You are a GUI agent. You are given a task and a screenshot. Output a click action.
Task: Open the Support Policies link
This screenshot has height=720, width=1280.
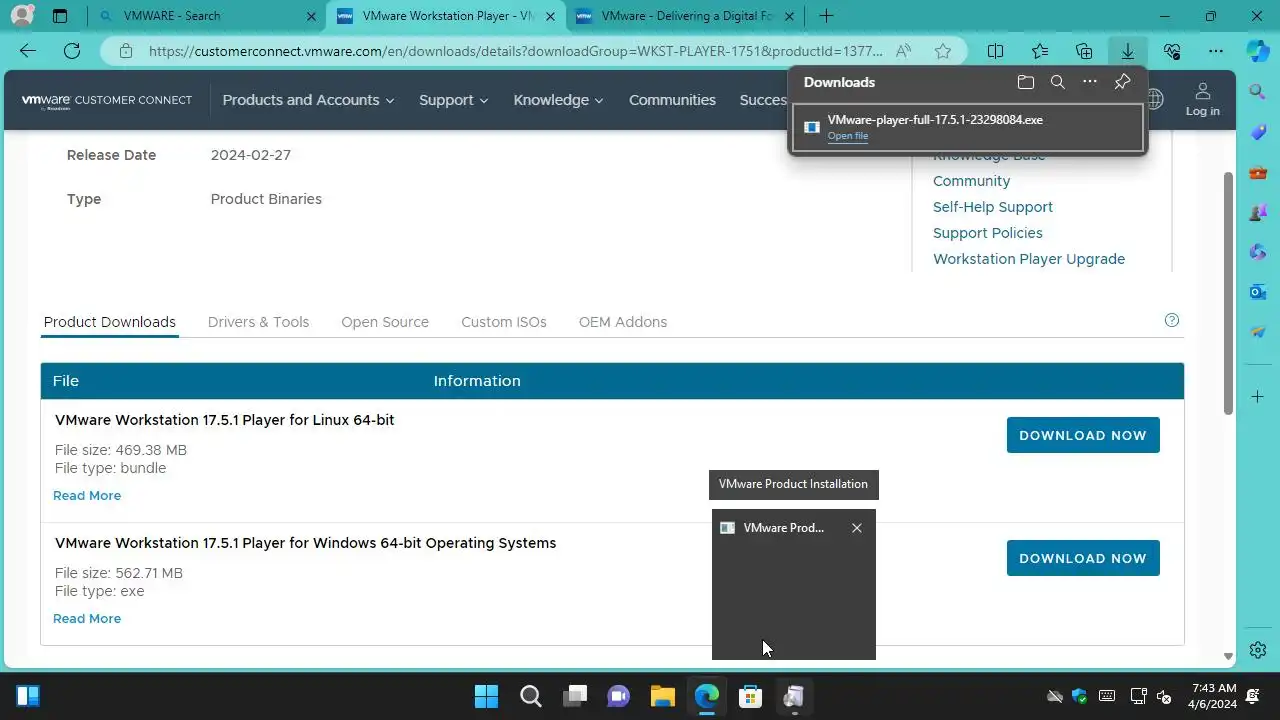988,233
